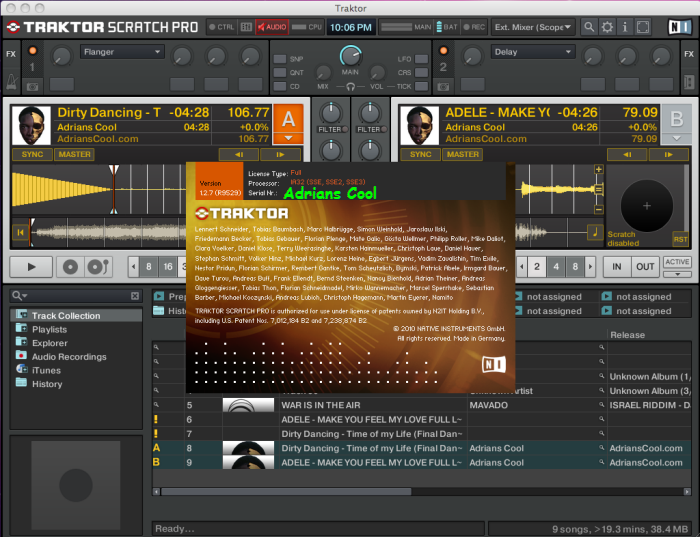Jump to track start on deck A stripe
700x537 pixels.
pyautogui.click(x=20, y=232)
